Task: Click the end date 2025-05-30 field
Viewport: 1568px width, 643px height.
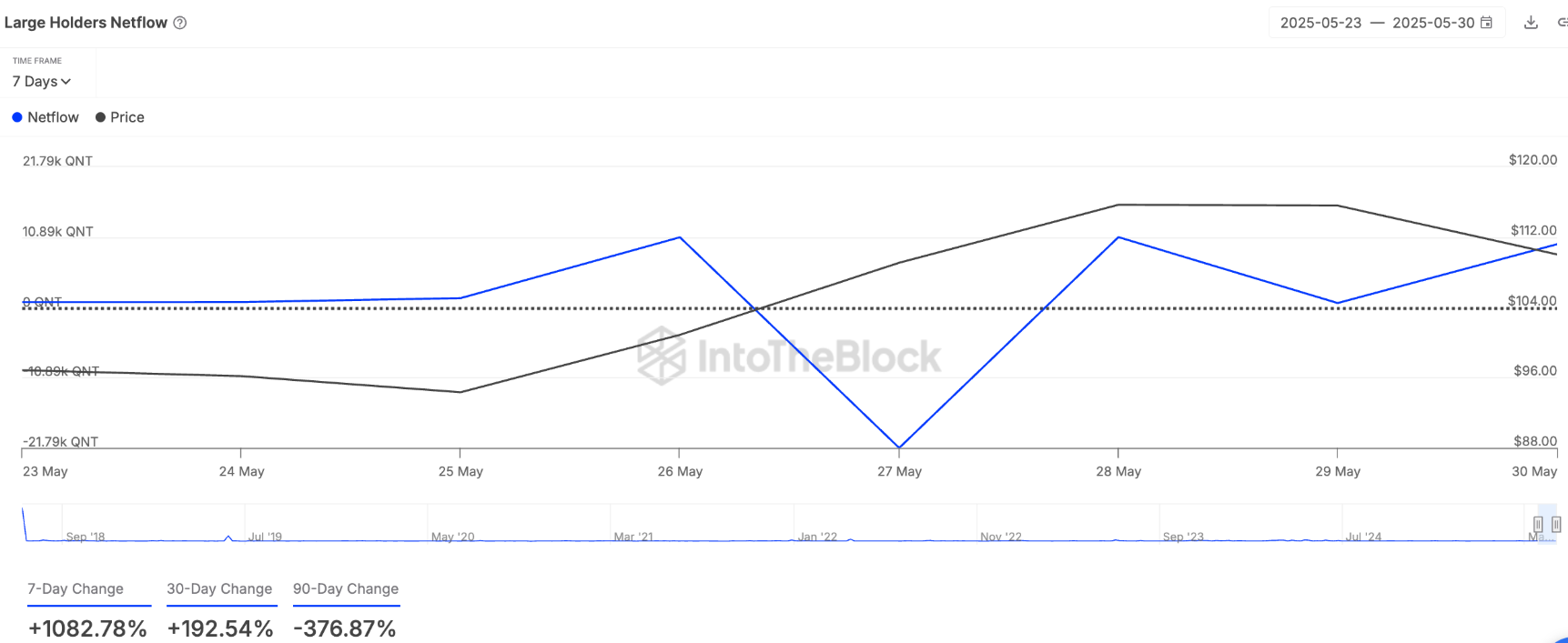Action: [x=1433, y=23]
